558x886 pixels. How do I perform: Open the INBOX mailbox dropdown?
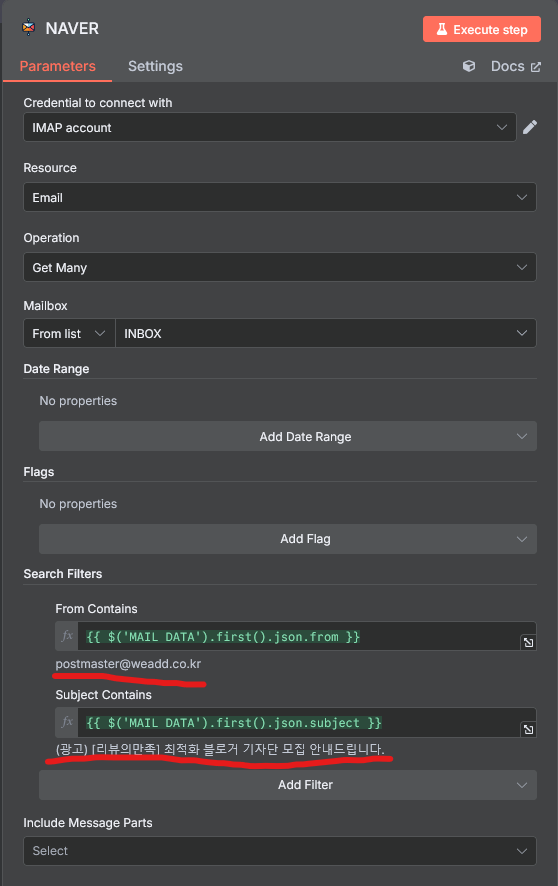[x=326, y=333]
